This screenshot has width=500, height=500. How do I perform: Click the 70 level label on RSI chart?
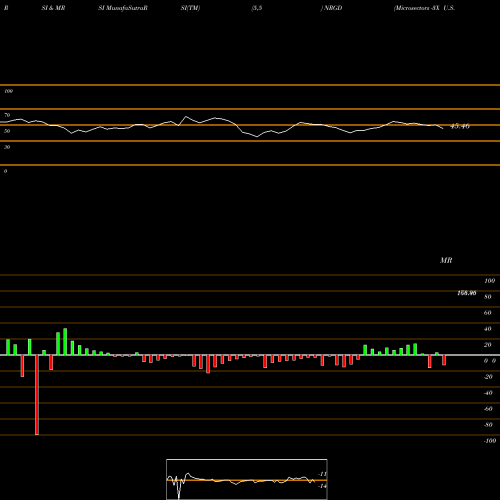[x=7, y=115]
